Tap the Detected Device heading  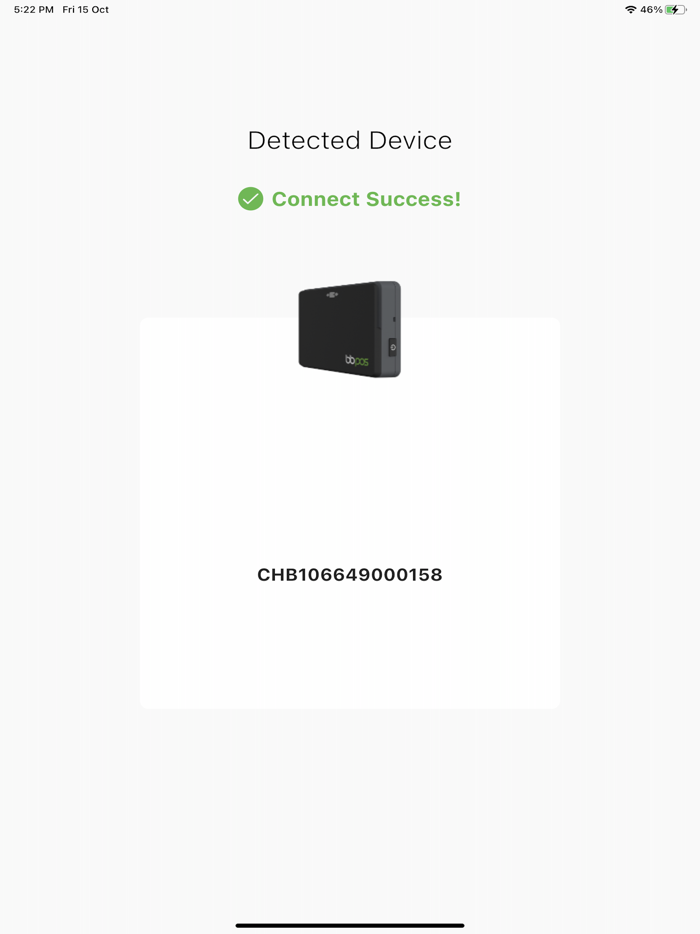350,141
